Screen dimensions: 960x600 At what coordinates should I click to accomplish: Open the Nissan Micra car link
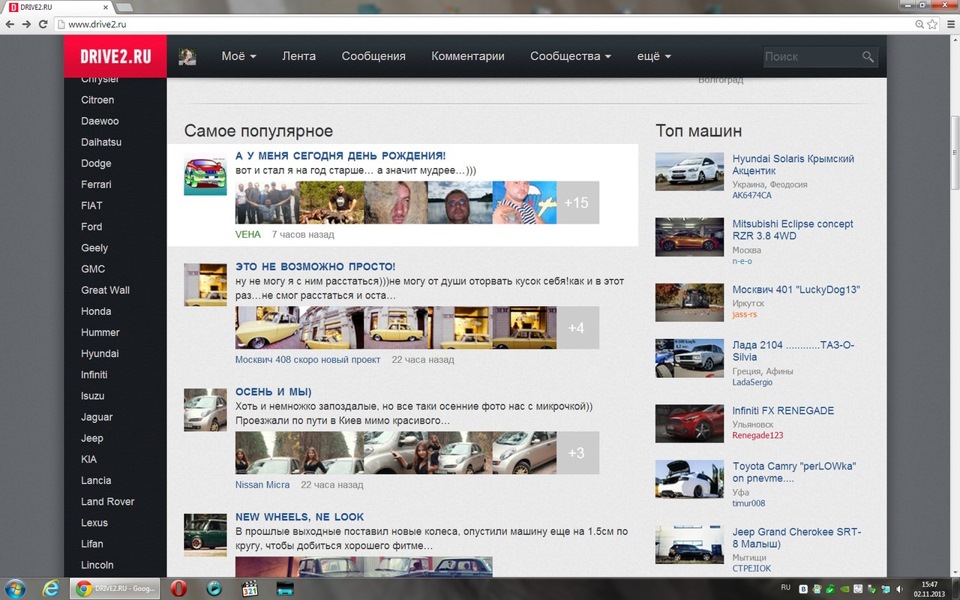(262, 485)
